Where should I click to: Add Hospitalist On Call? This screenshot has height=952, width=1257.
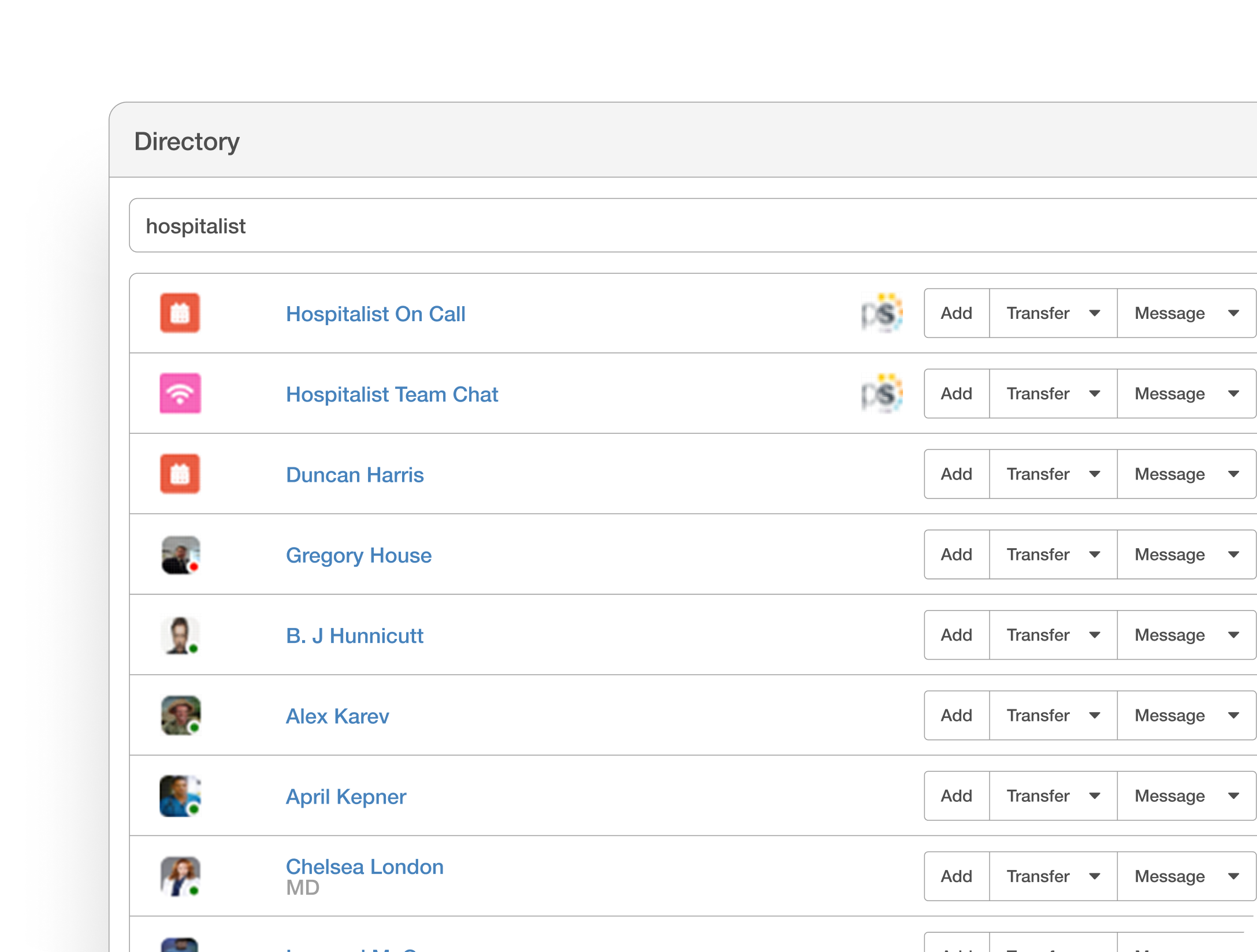[957, 313]
